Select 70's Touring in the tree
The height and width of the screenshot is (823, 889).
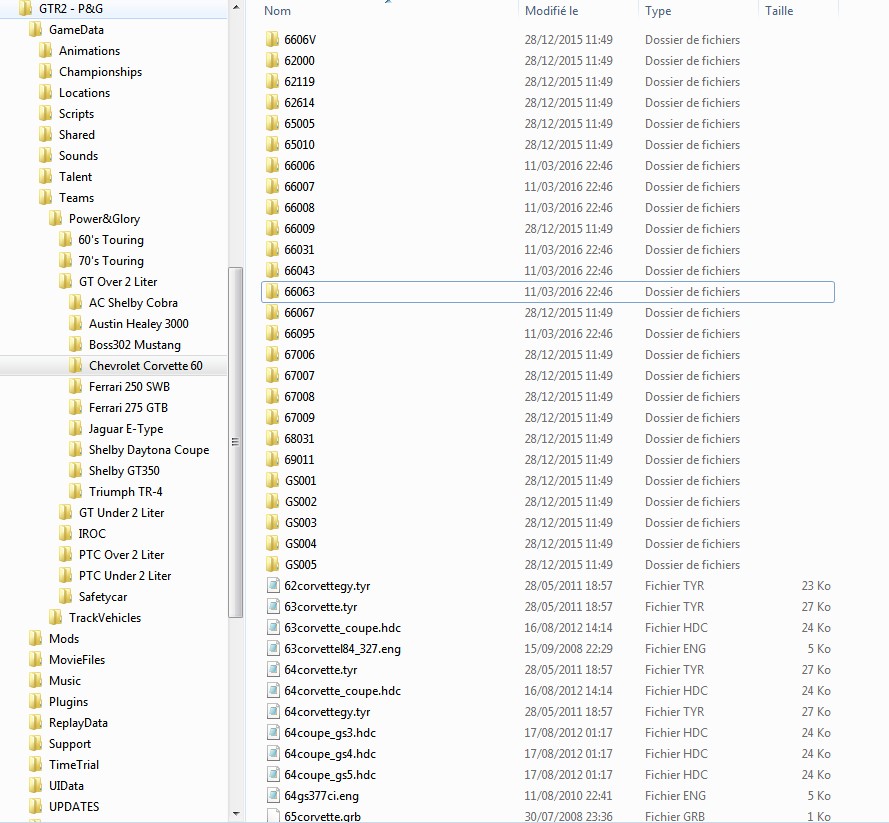point(111,261)
